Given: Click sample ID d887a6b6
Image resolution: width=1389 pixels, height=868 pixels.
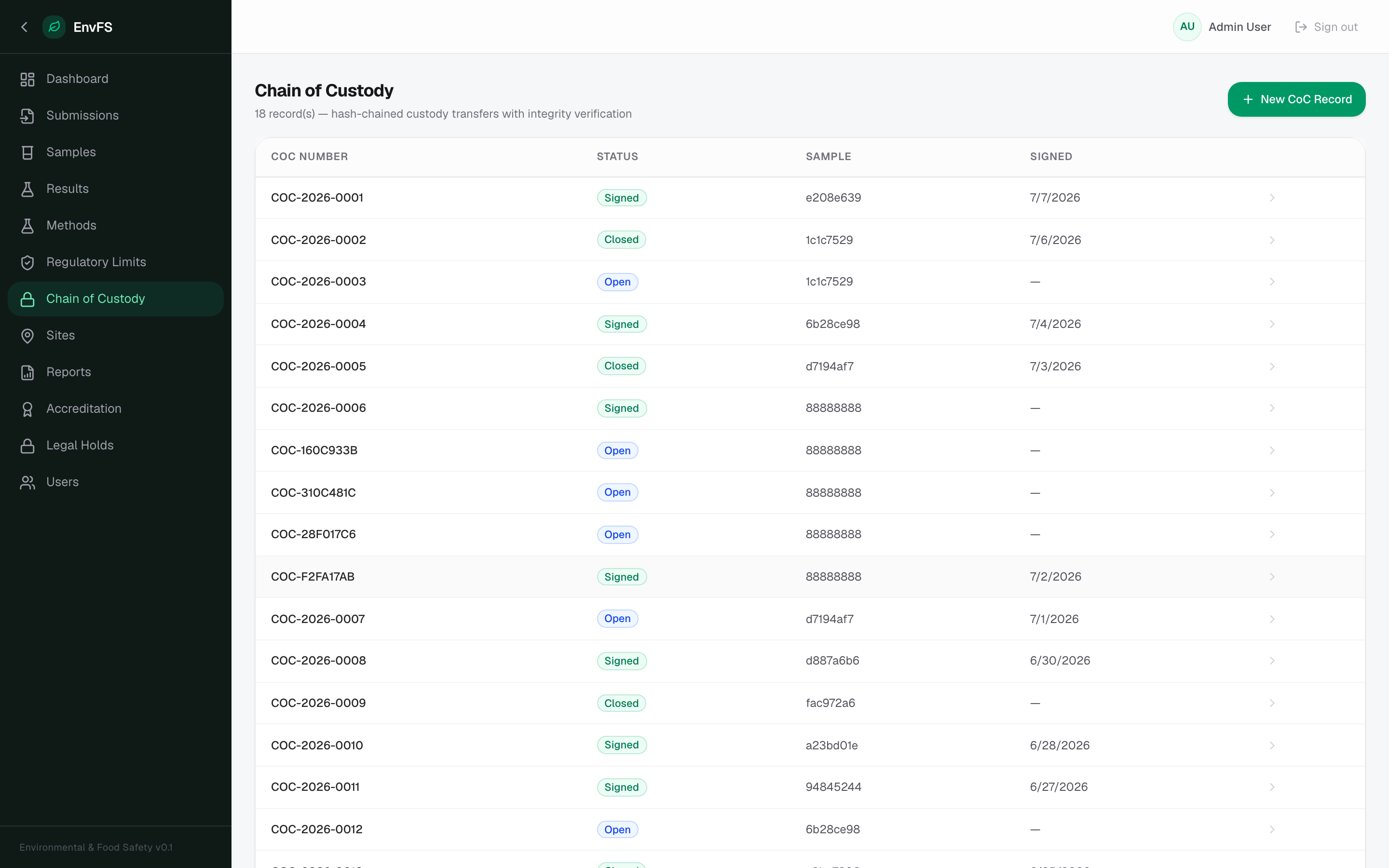Looking at the screenshot, I should coord(832,661).
